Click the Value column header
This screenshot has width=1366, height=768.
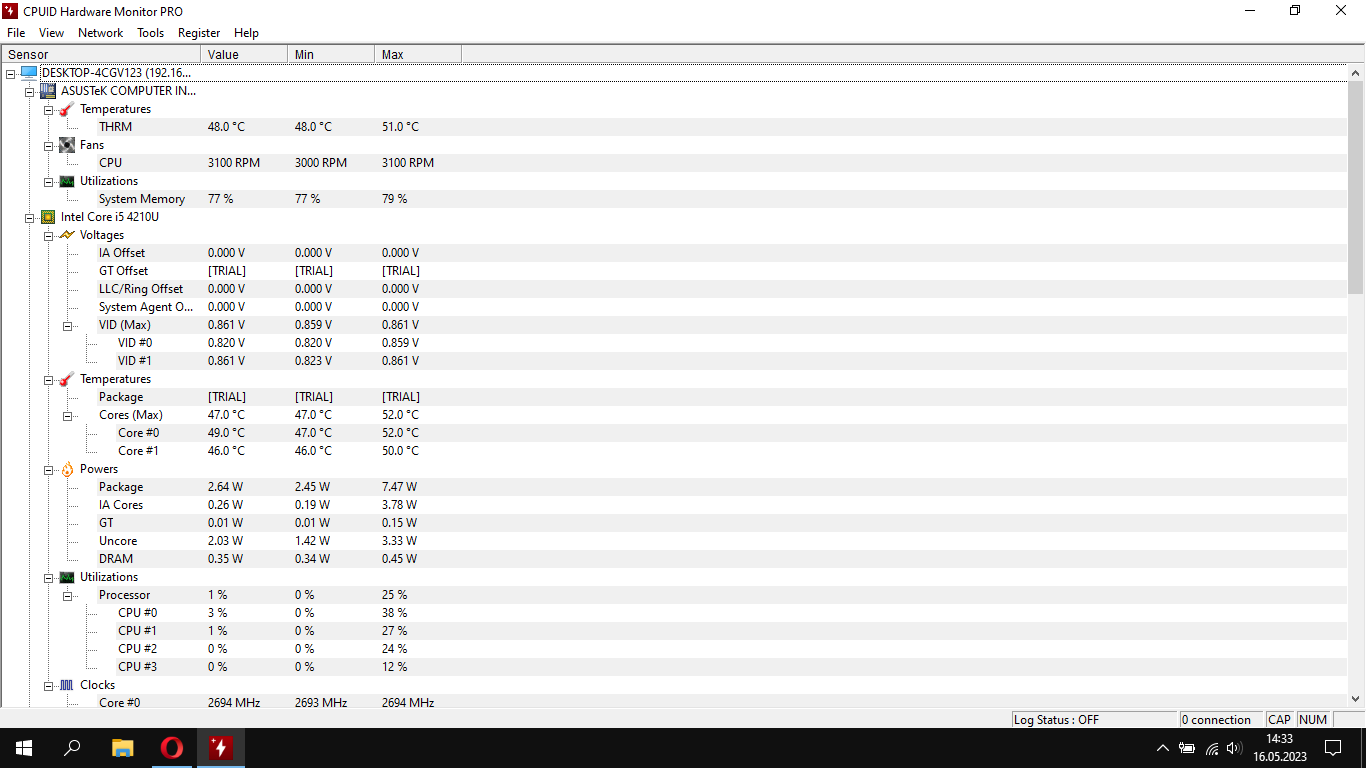click(x=244, y=54)
